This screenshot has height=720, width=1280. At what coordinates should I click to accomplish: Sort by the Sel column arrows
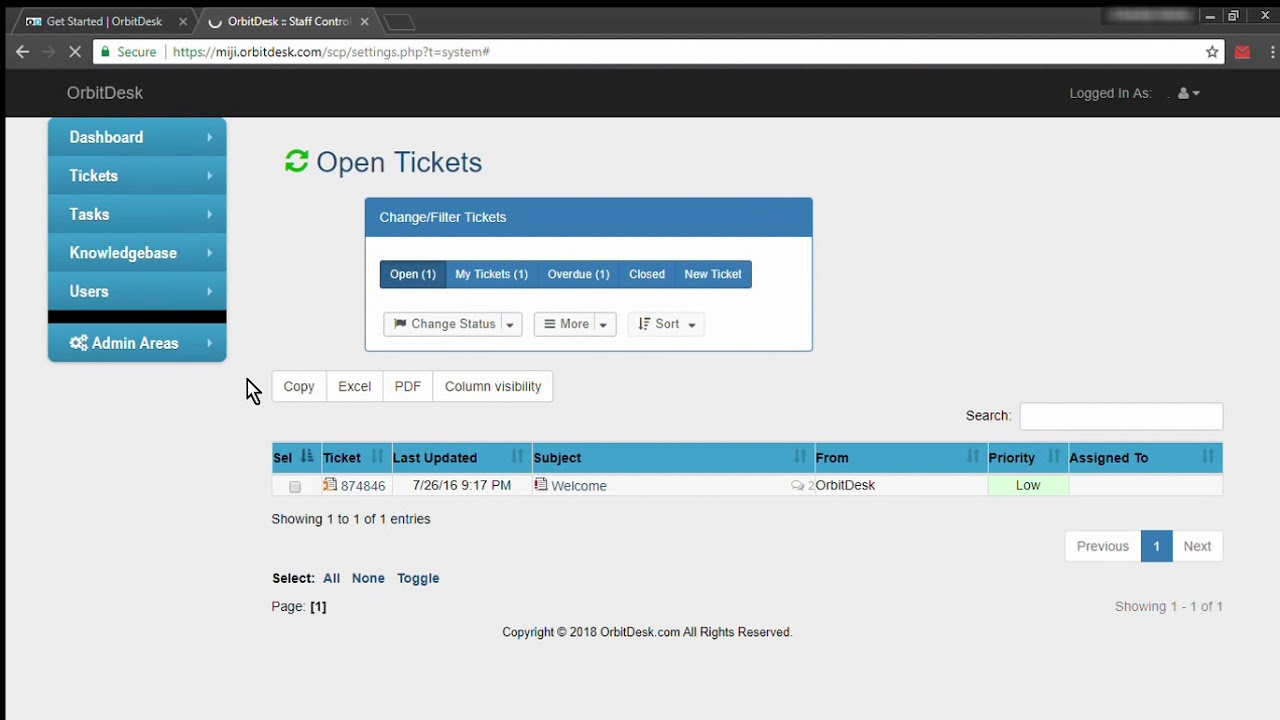[x=307, y=457]
